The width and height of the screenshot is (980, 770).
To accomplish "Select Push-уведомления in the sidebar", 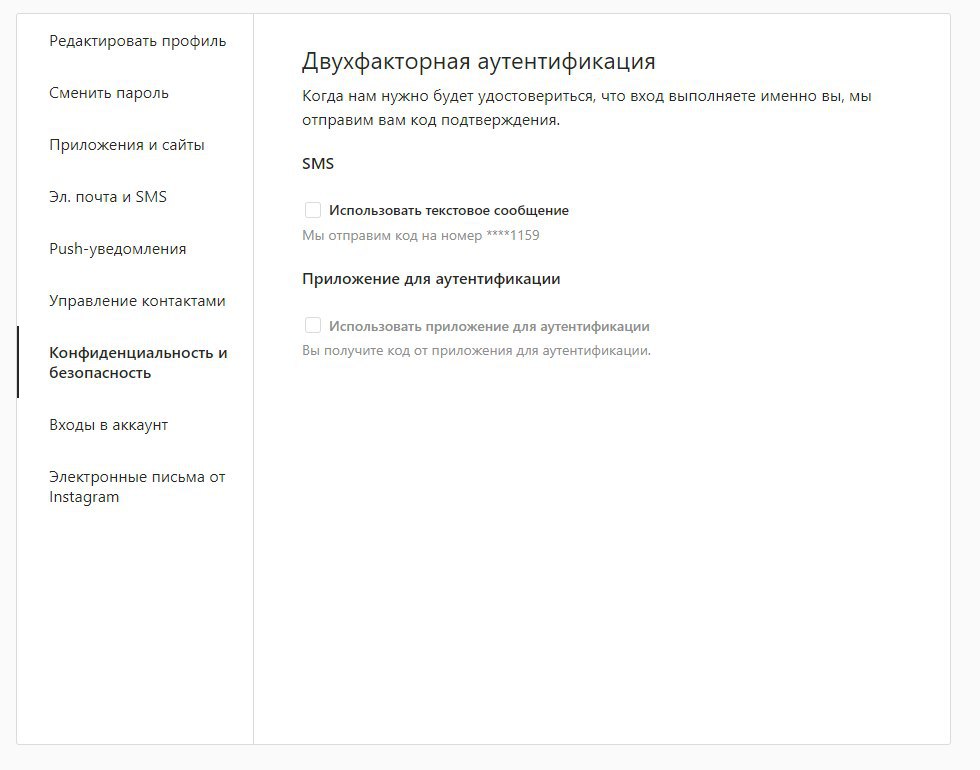I will [118, 249].
